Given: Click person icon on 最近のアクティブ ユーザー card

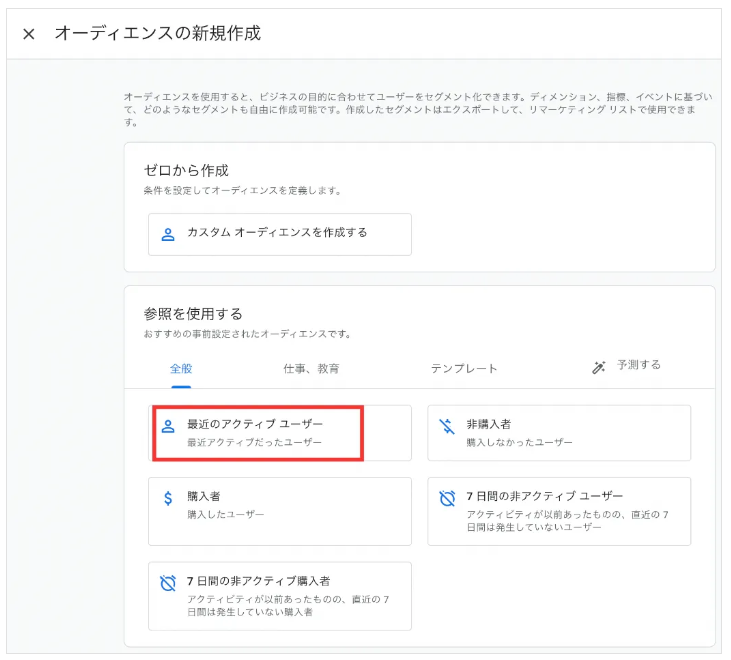Looking at the screenshot, I should point(168,426).
